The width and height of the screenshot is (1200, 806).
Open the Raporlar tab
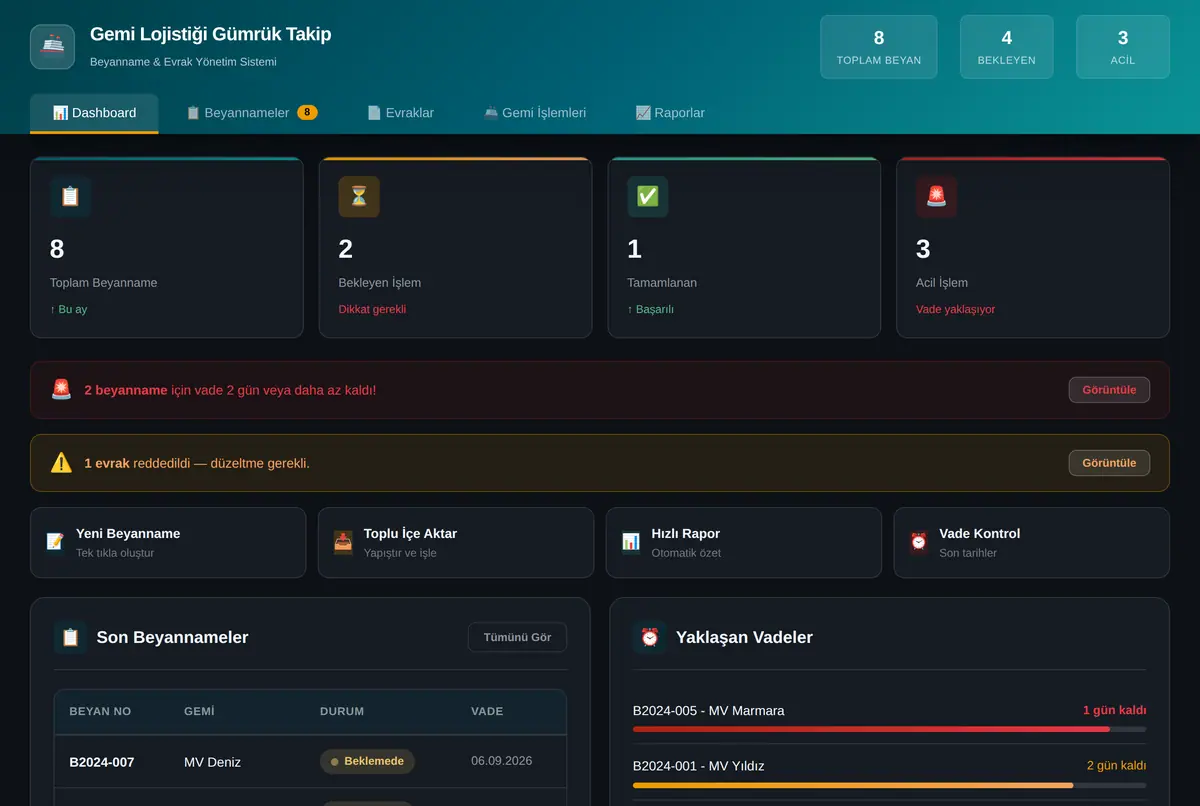click(x=670, y=113)
